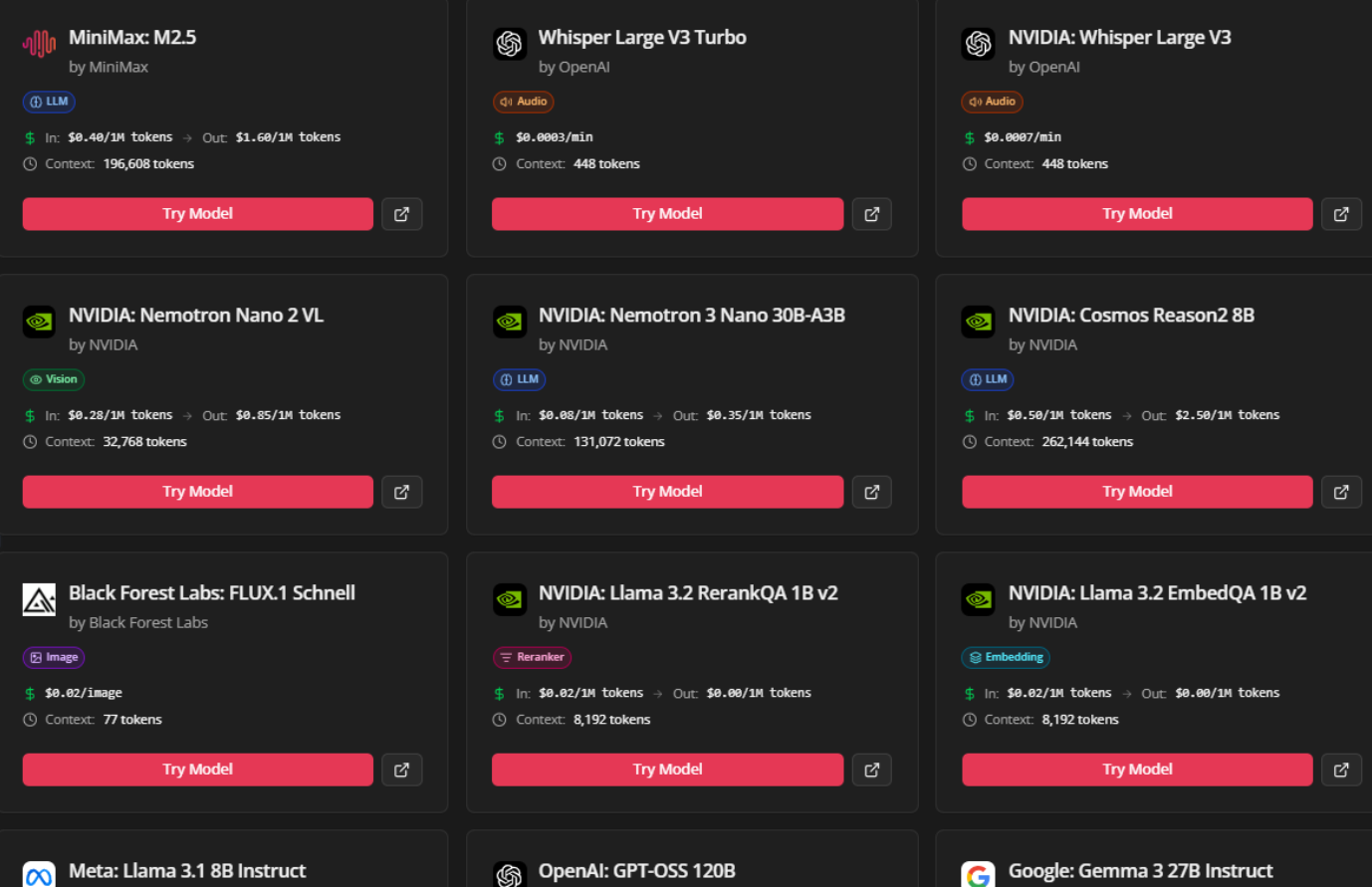Click 'by MiniMax' provider text
The width and height of the screenshot is (1372, 887).
point(109,67)
